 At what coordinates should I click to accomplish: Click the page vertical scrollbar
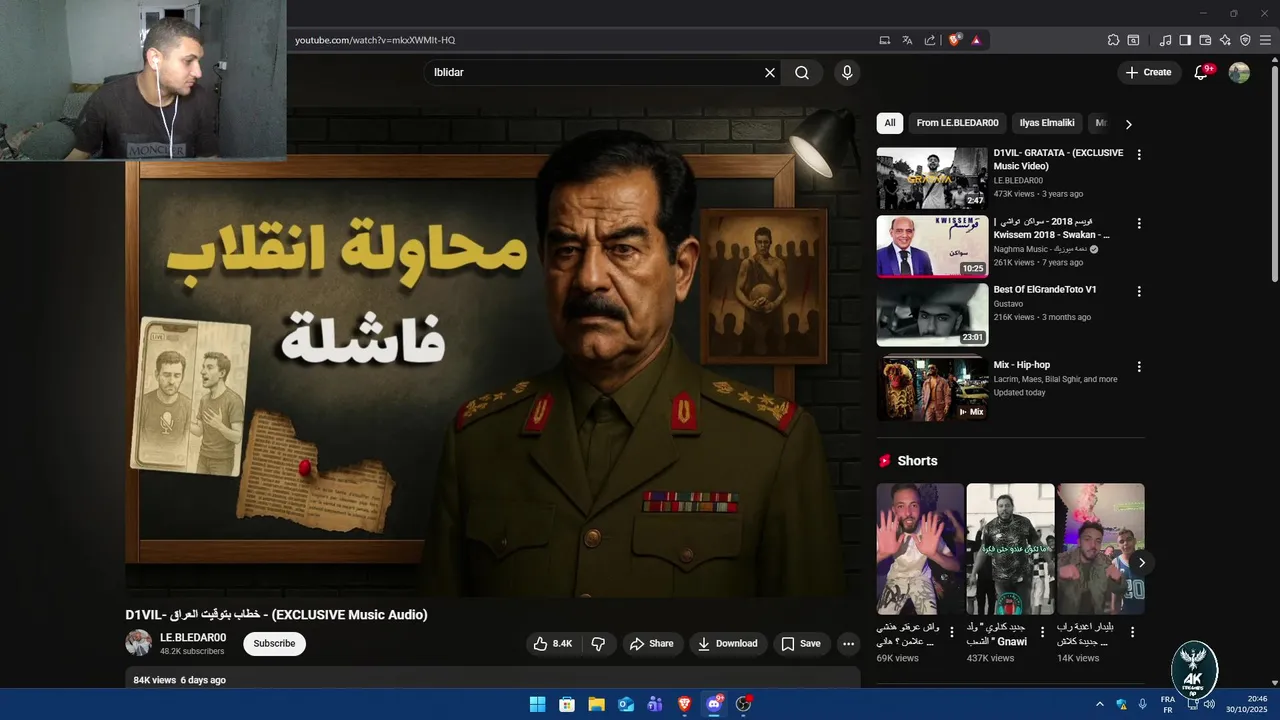pos(1275,175)
